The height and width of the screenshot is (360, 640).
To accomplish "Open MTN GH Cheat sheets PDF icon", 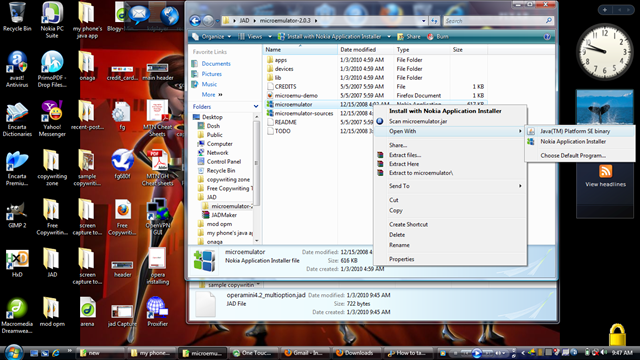I will tap(158, 168).
